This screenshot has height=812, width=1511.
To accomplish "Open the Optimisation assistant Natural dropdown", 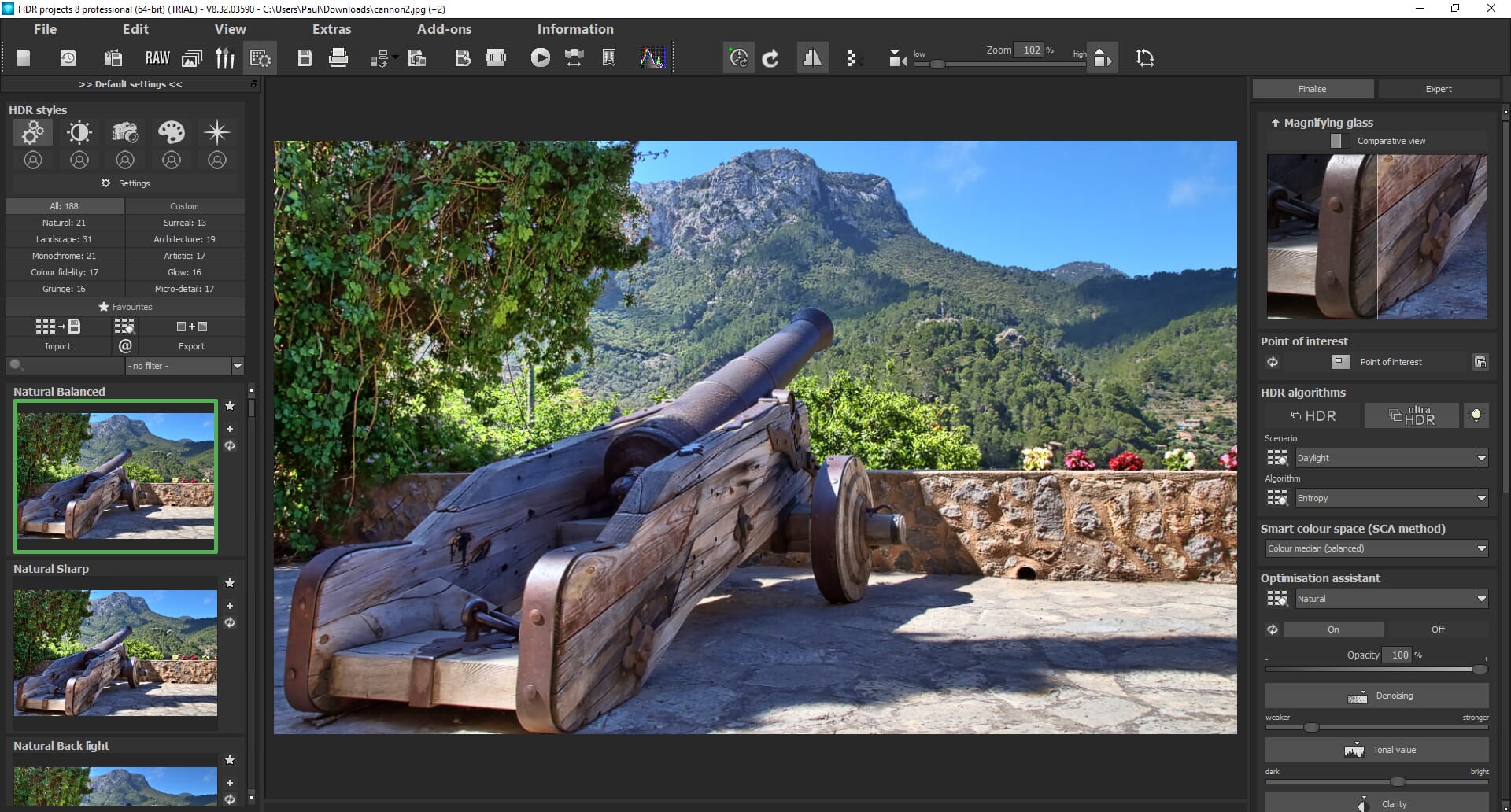I will tap(1391, 599).
